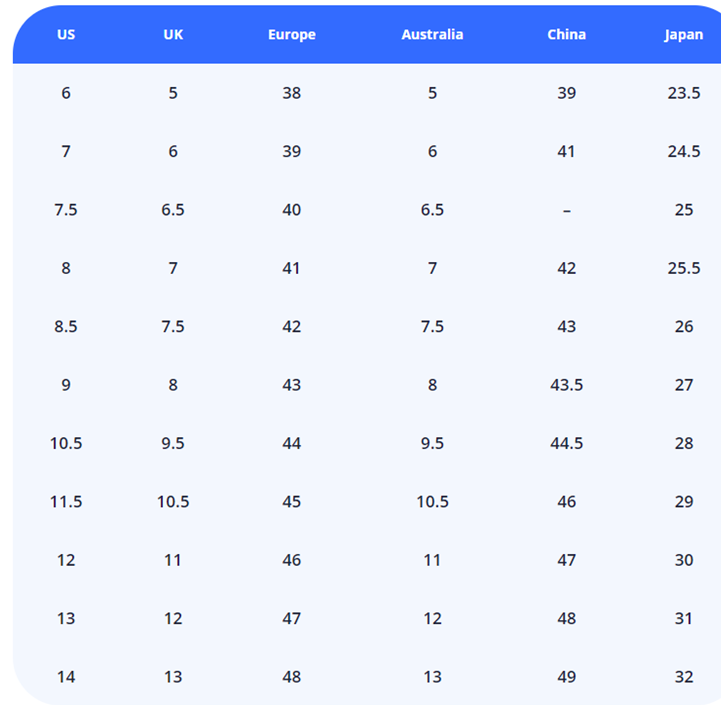721x705 pixels.
Task: Select Japan size 28 cell
Action: (x=683, y=443)
